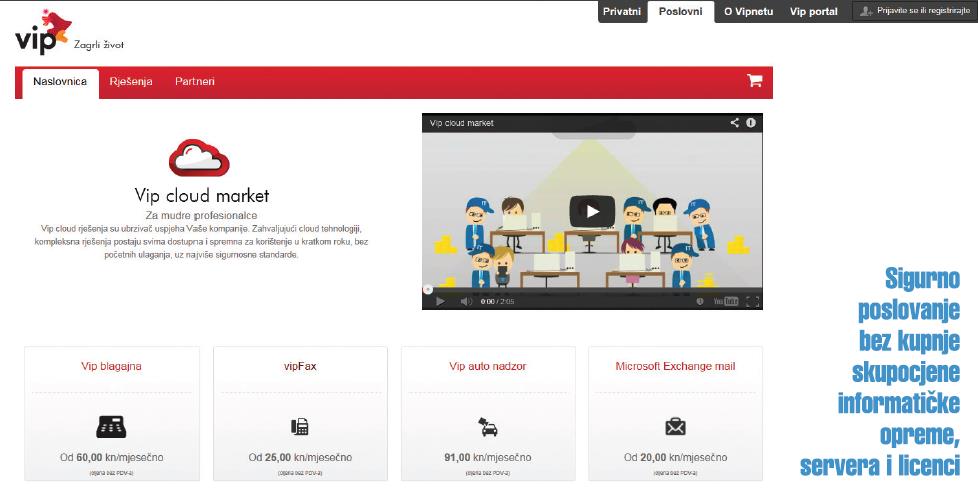Screen dimensions: 978x491
Task: Mute the video volume speaker icon
Action: coord(466,301)
